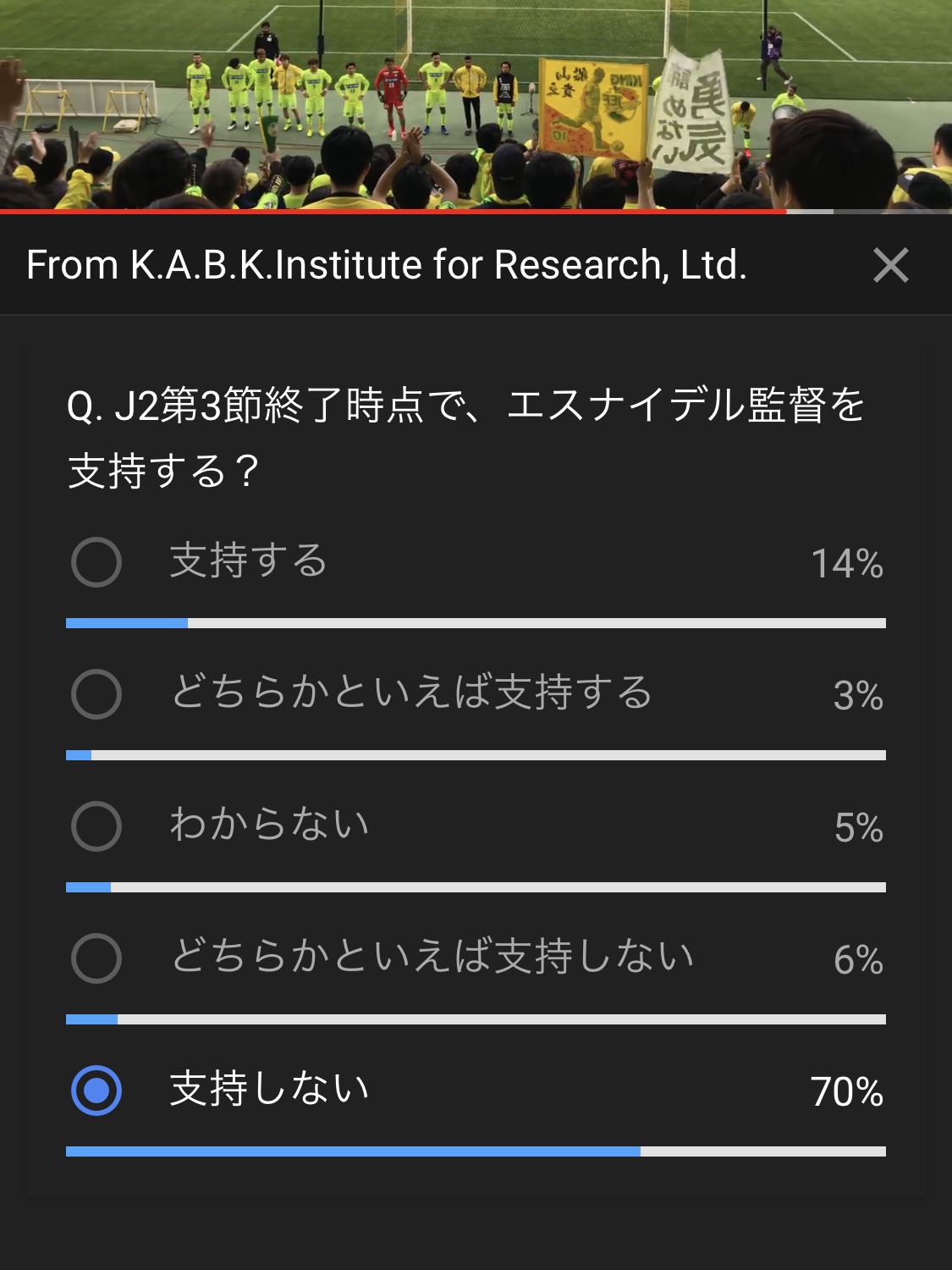Select the どちらかといえば支持する radio circle

(x=96, y=694)
